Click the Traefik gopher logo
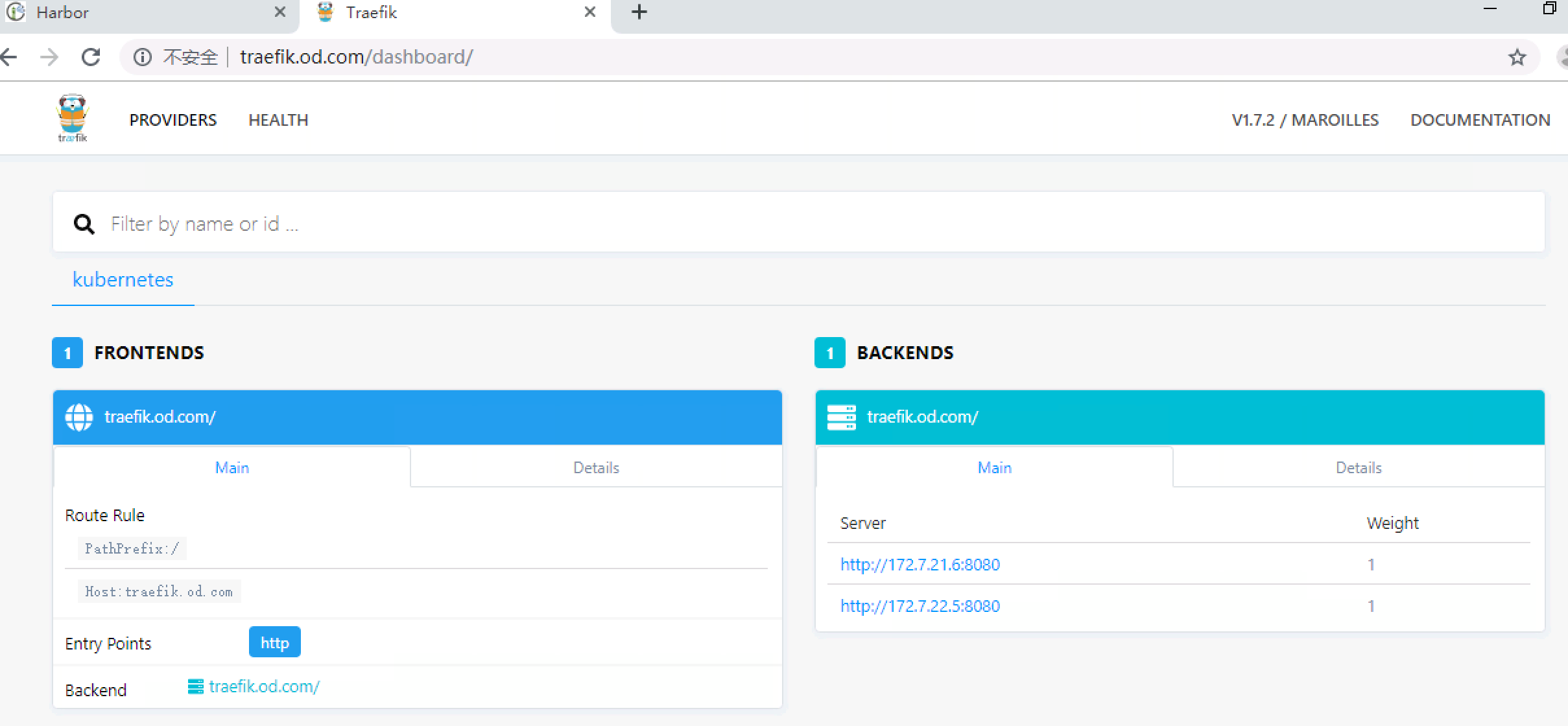This screenshot has height=726, width=1568. tap(73, 117)
